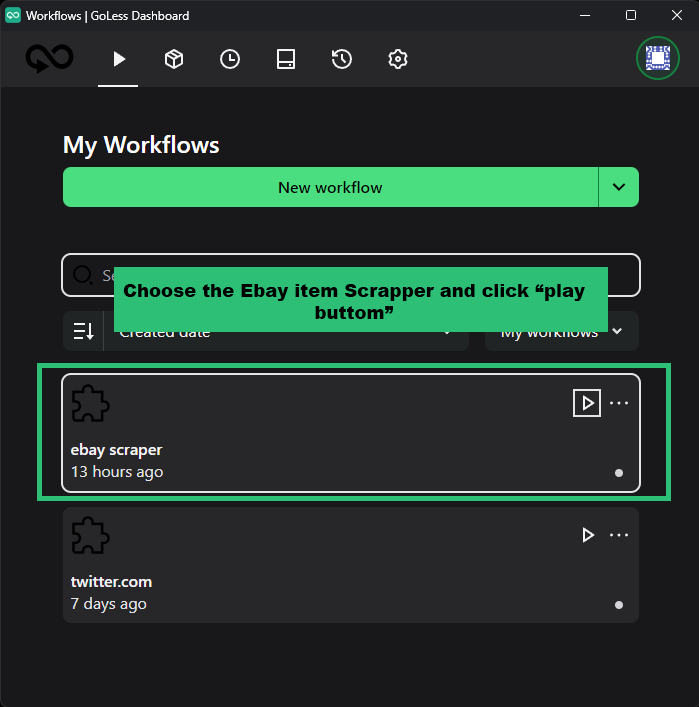Click the My Workflows heading
The width and height of the screenshot is (699, 707).
[x=141, y=145]
